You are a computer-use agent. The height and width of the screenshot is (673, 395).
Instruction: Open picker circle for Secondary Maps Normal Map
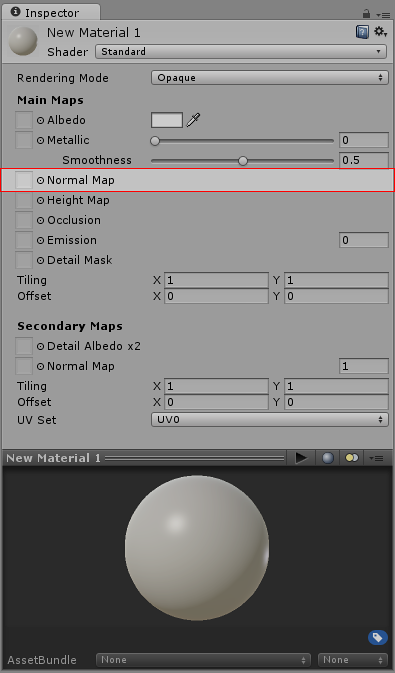point(40,366)
